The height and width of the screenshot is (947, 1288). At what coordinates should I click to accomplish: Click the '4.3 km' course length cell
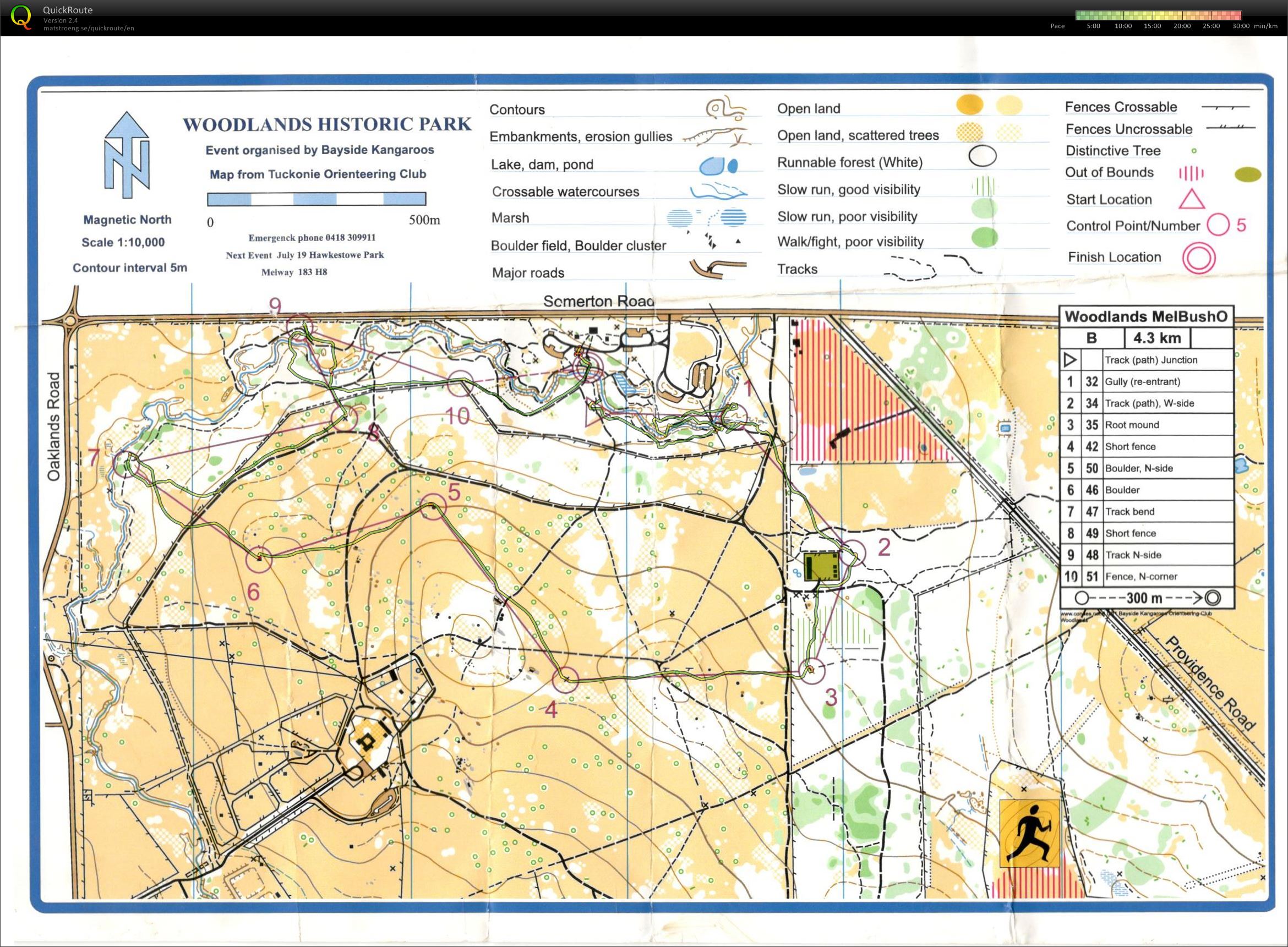coord(1157,338)
